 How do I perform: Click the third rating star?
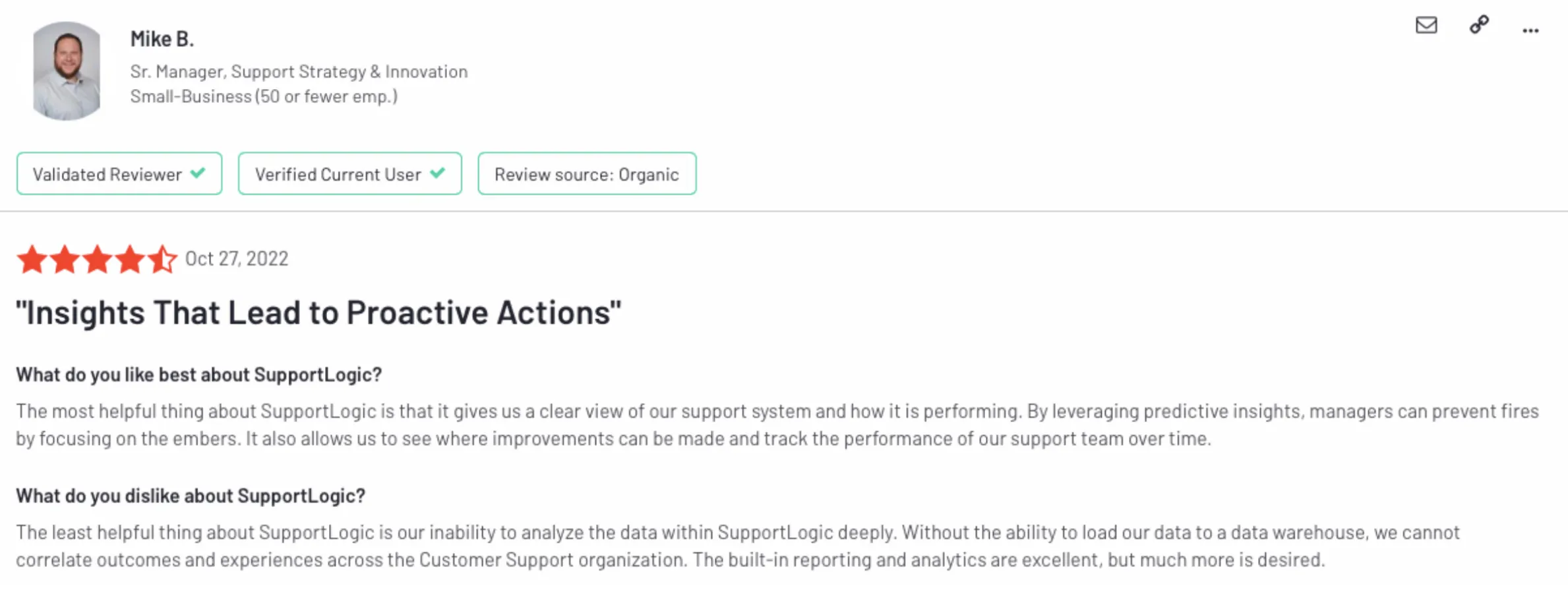click(x=97, y=258)
